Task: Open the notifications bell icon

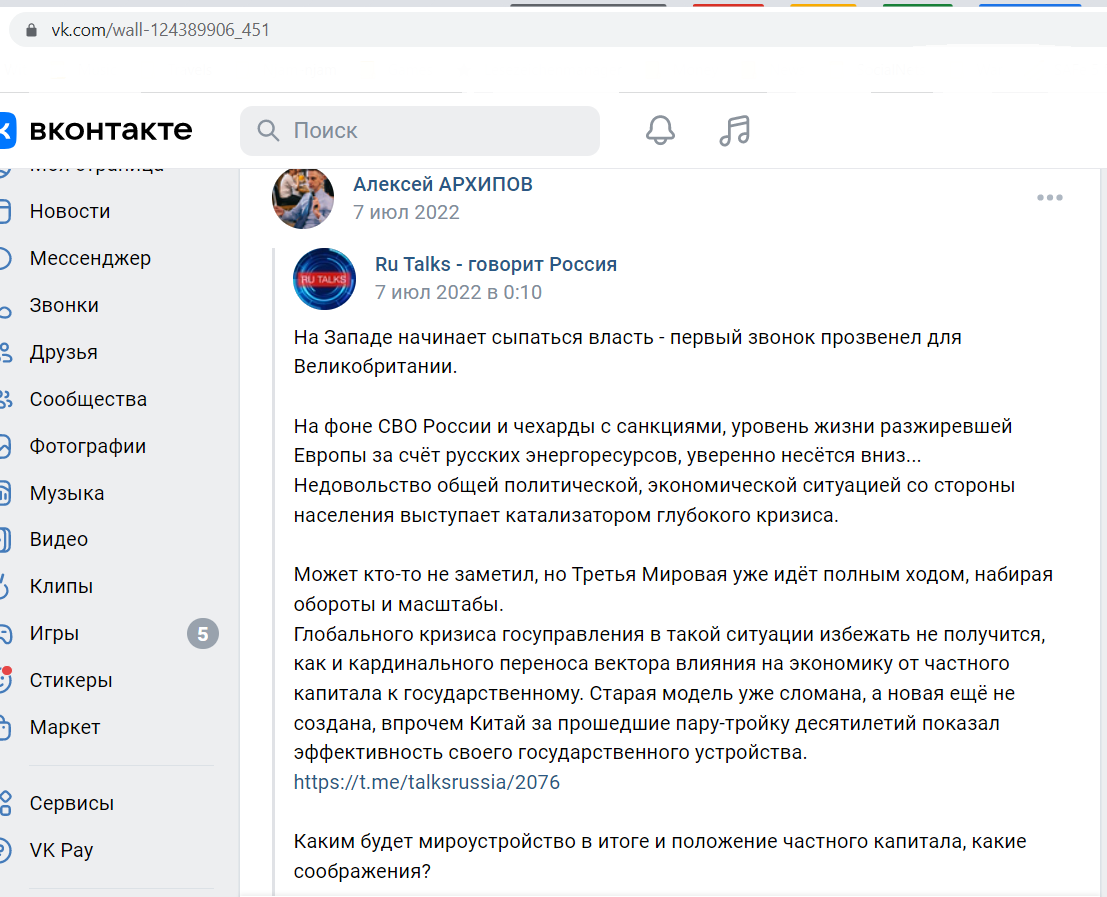Action: point(660,131)
